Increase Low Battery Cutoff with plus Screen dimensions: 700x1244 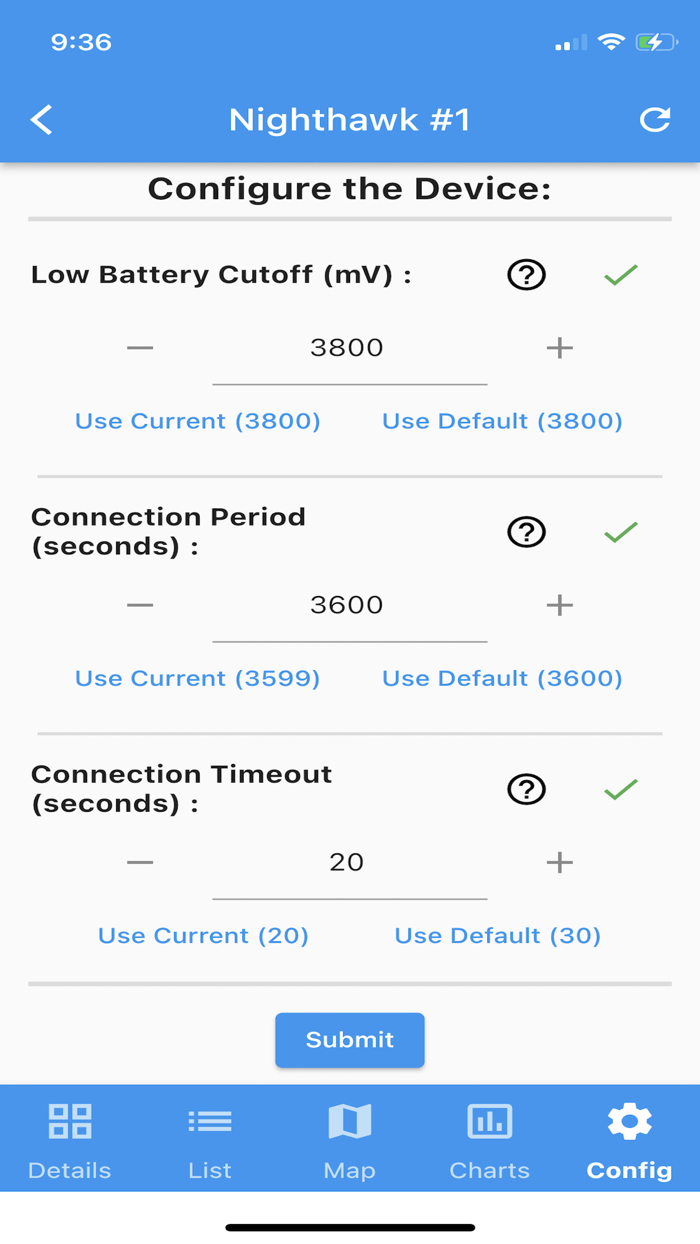click(559, 348)
